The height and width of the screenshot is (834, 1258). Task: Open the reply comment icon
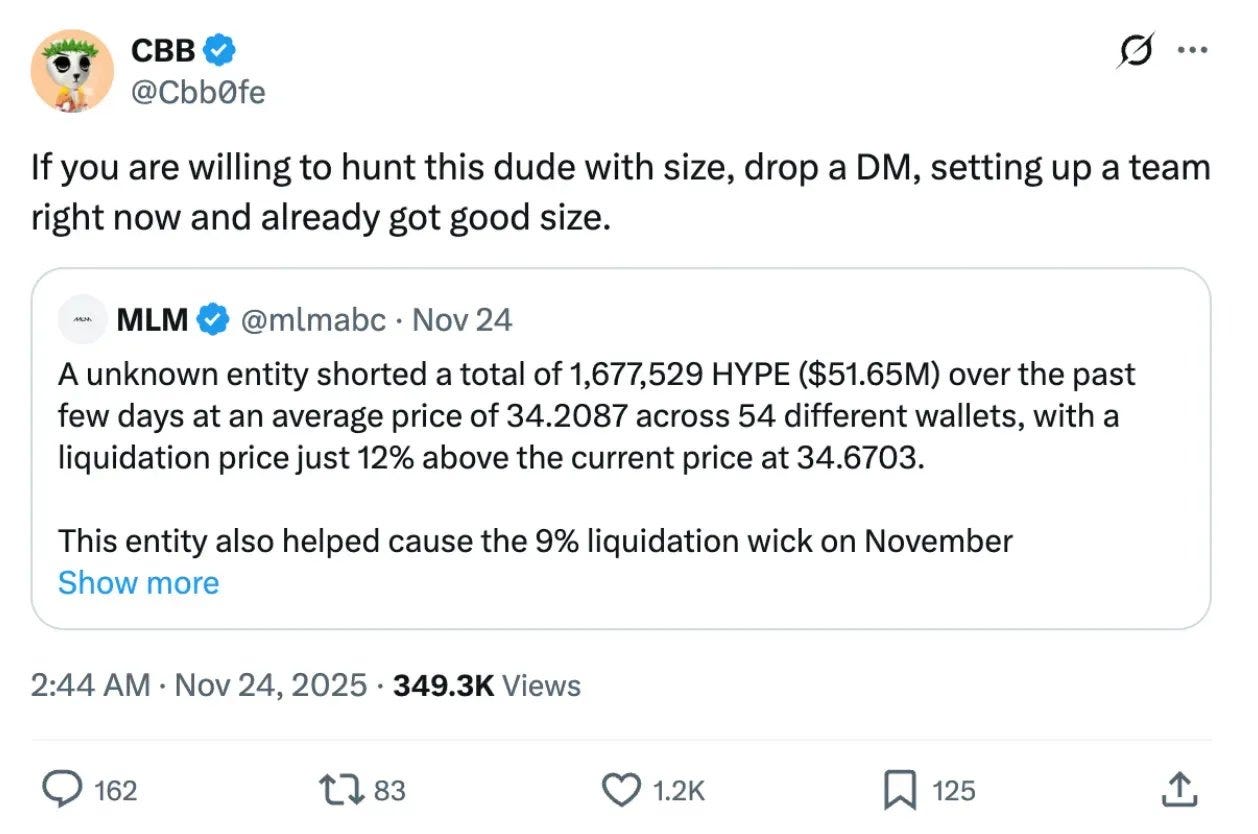pos(65,790)
